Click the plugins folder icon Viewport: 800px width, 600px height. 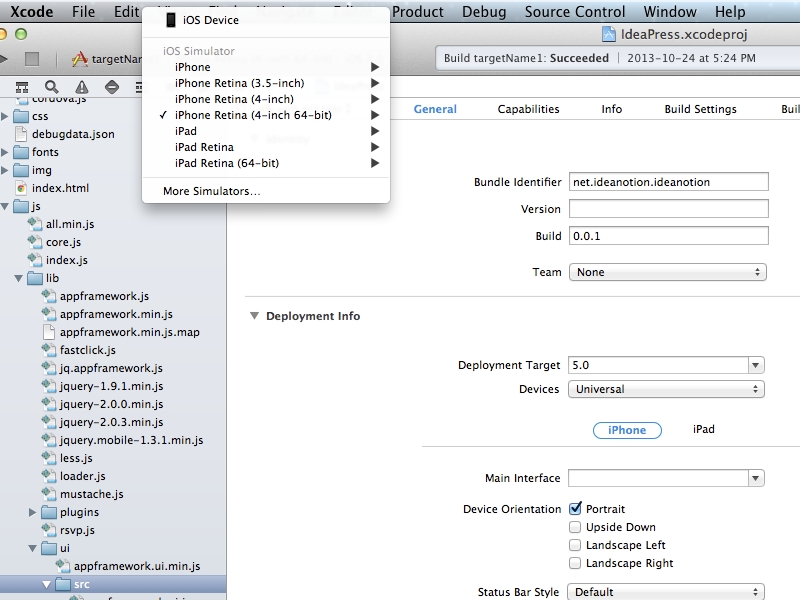(x=48, y=512)
